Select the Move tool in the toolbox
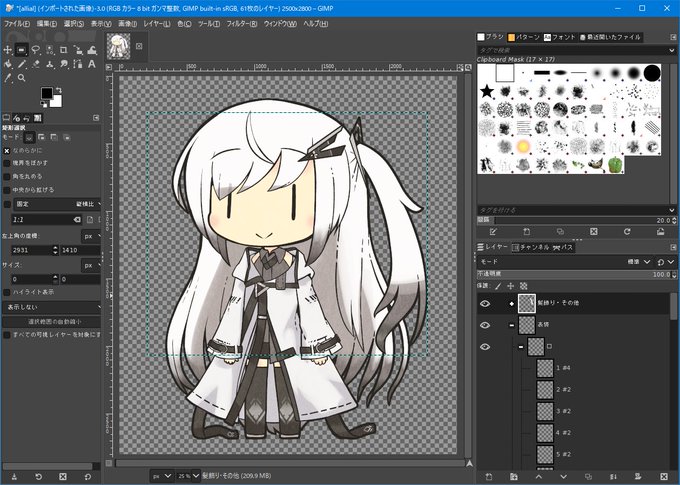 click(x=7, y=50)
